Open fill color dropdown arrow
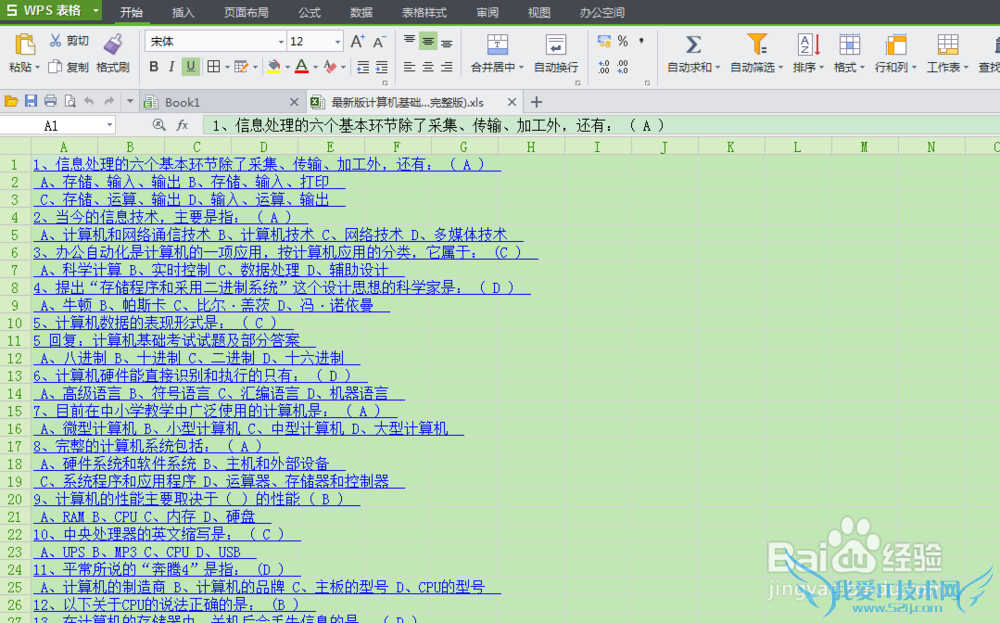1000x623 pixels. (x=288, y=67)
